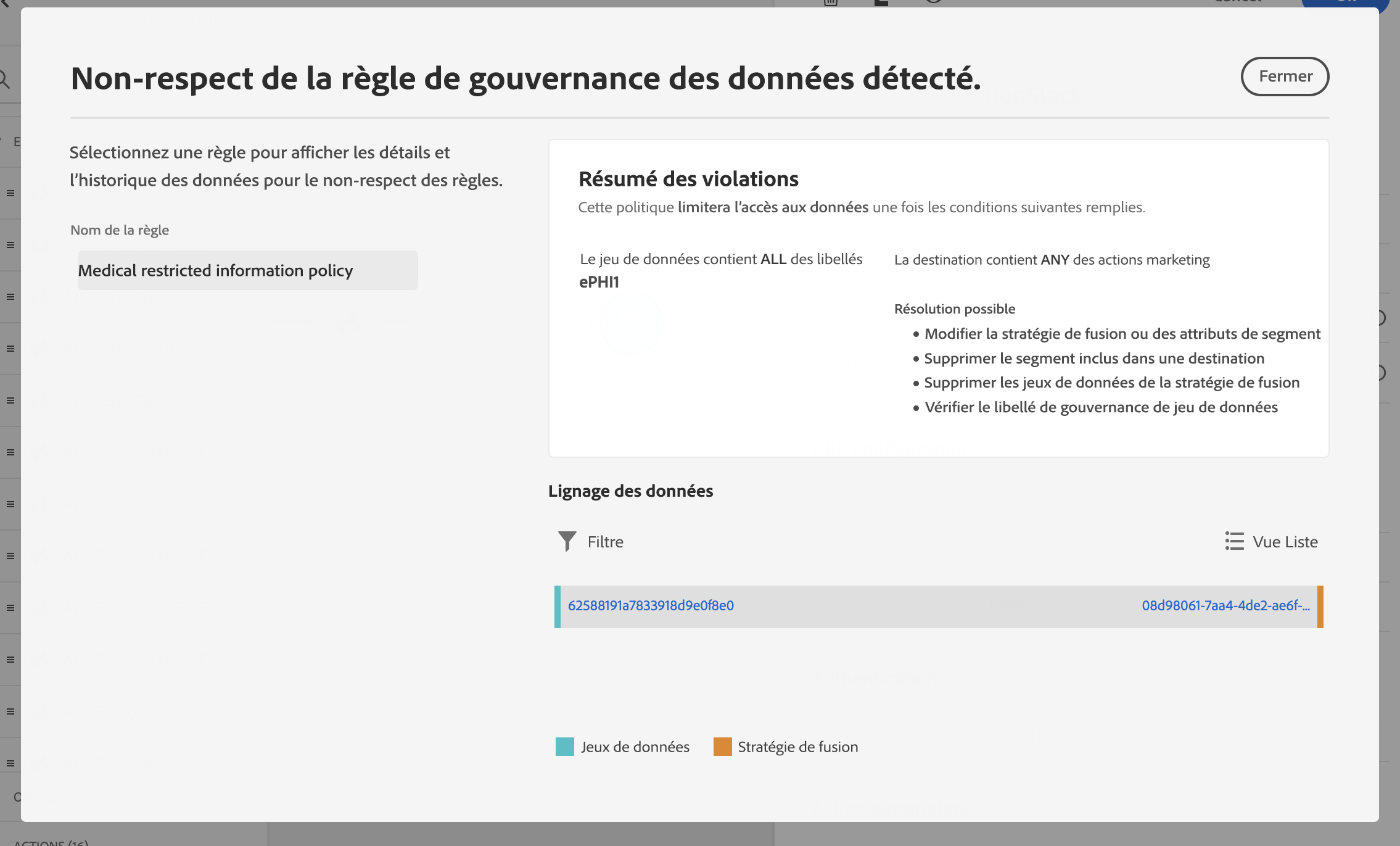Open the dataset link 62588191a7833918d9e0f8e0
Viewport: 1400px width, 846px height.
click(651, 605)
